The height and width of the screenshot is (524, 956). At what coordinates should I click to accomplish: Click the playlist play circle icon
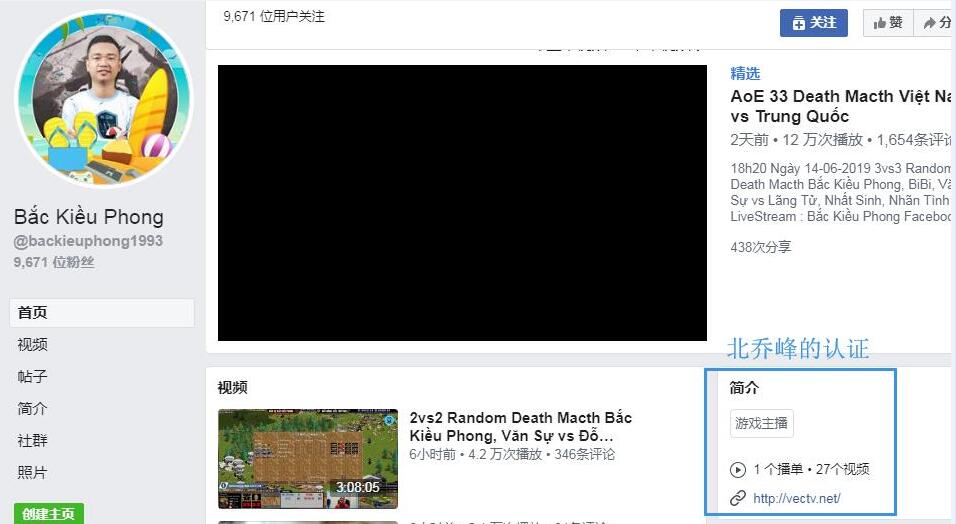(x=738, y=469)
